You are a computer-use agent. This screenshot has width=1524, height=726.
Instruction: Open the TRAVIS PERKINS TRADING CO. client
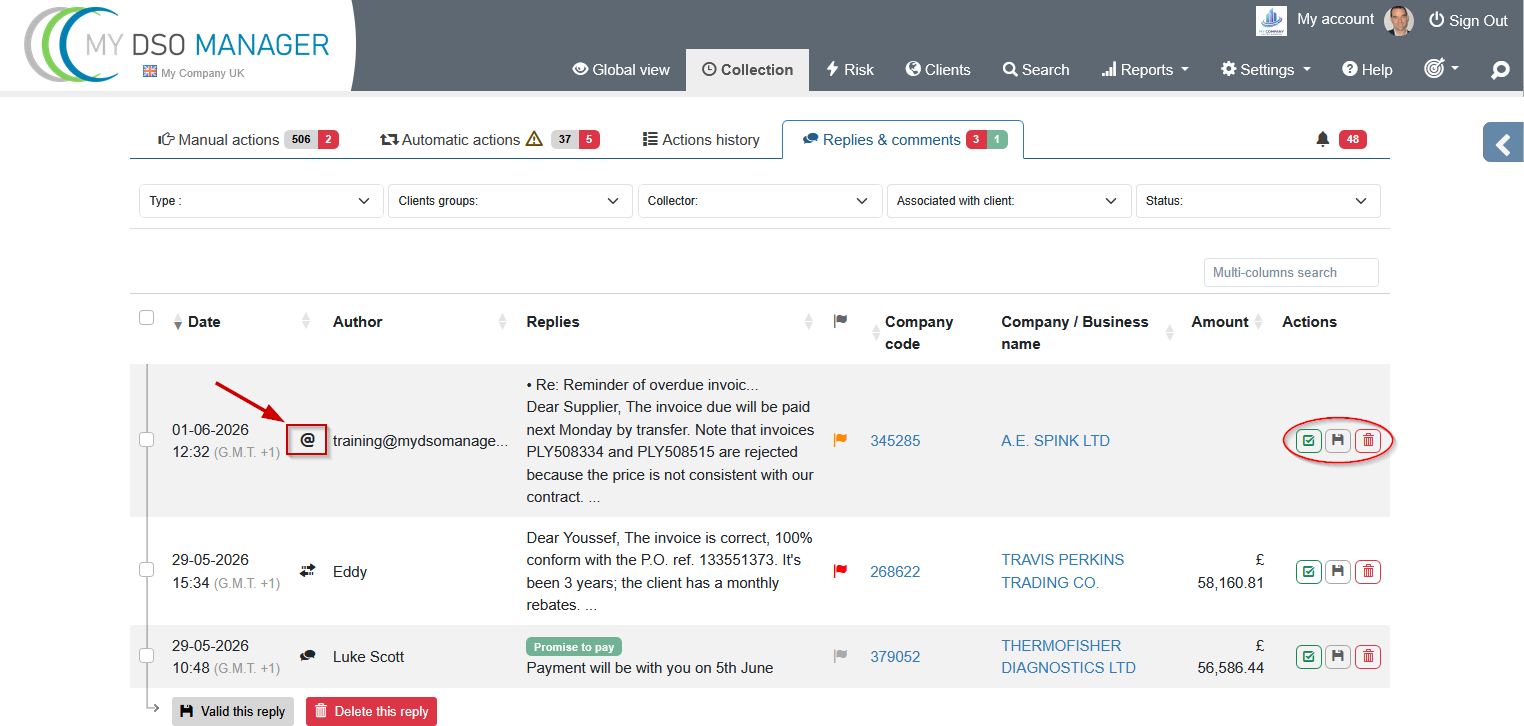1063,571
